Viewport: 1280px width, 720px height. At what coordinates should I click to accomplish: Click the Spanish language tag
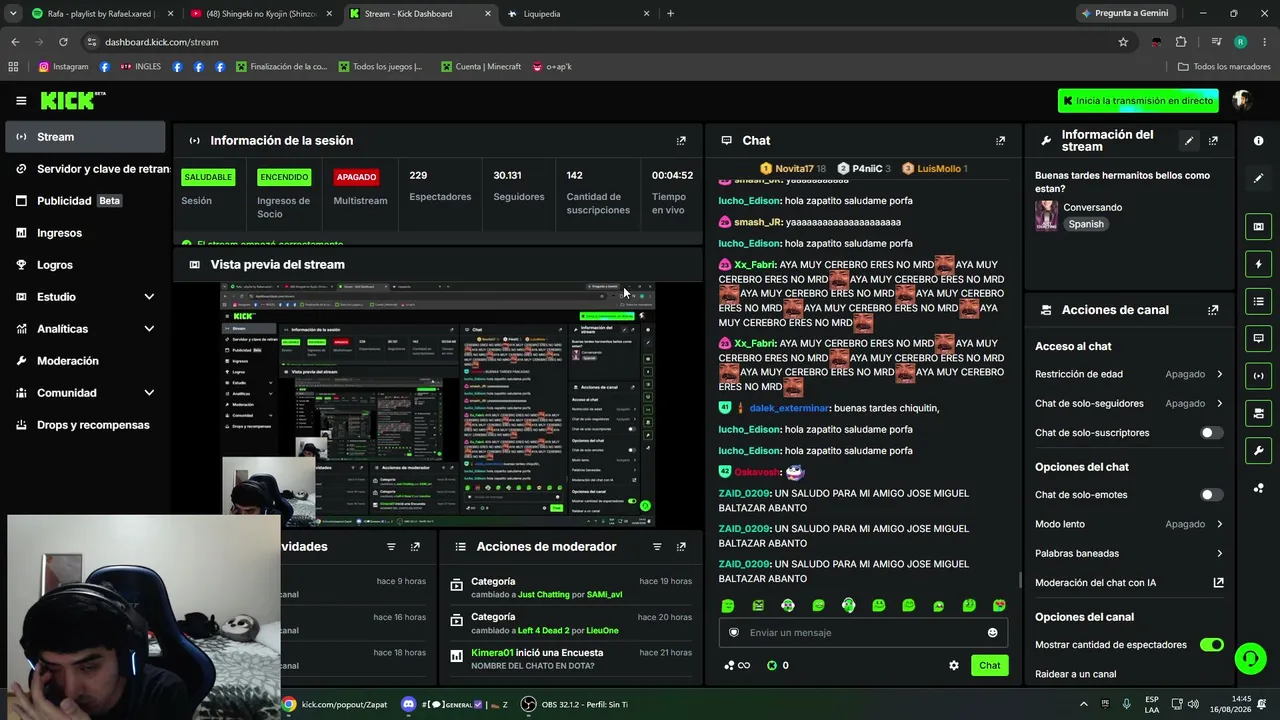pyautogui.click(x=1086, y=224)
